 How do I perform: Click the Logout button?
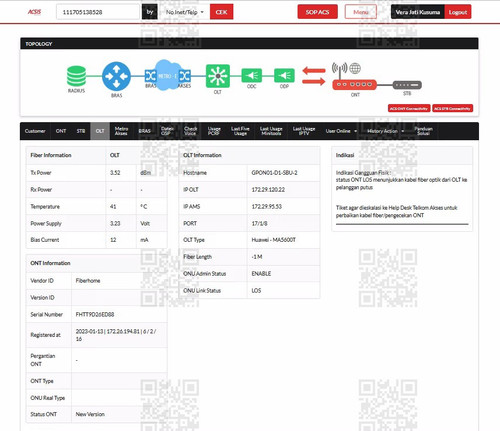point(458,12)
